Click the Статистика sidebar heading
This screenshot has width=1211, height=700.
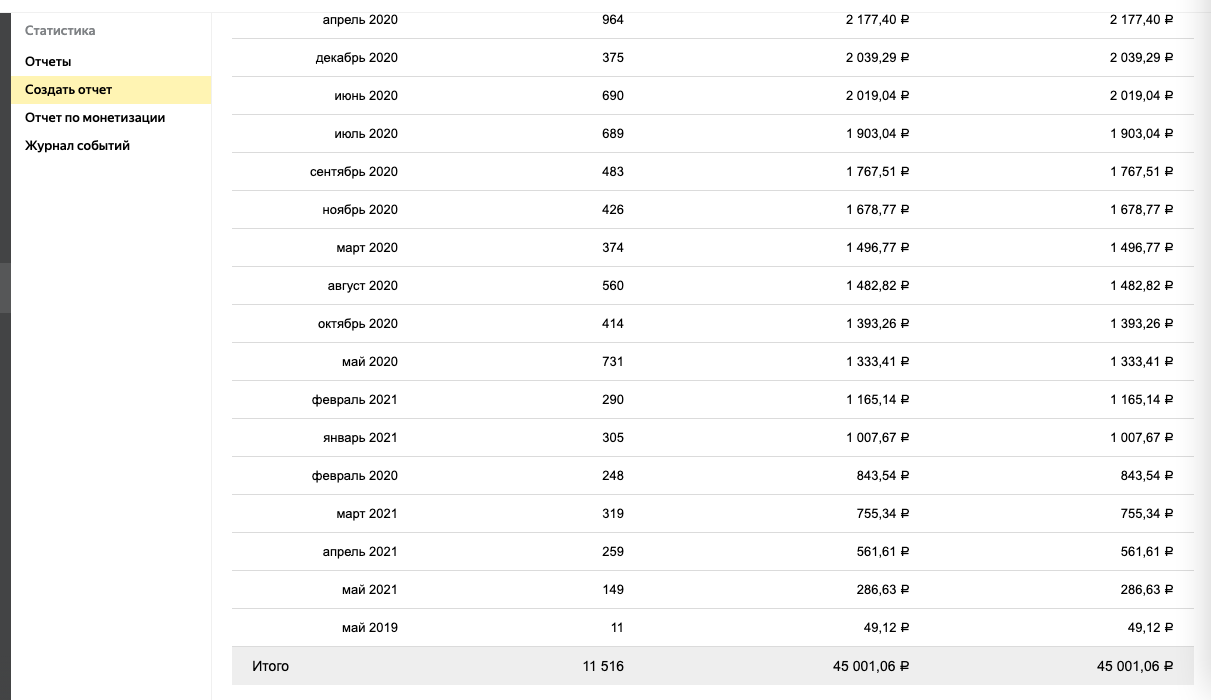(60, 31)
